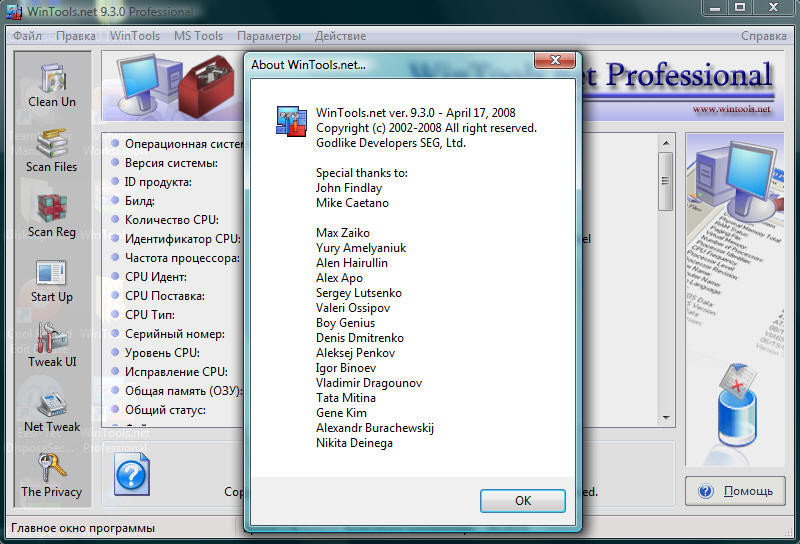
Task: Select the Tweak UI tool
Action: tap(52, 337)
